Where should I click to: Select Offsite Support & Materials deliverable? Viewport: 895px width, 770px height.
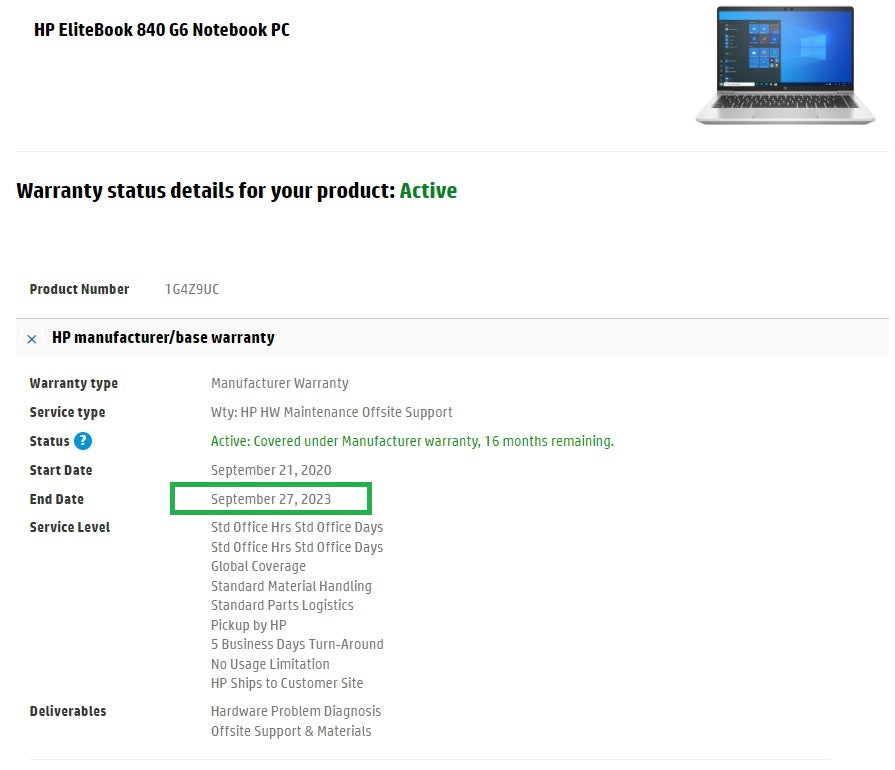(291, 731)
